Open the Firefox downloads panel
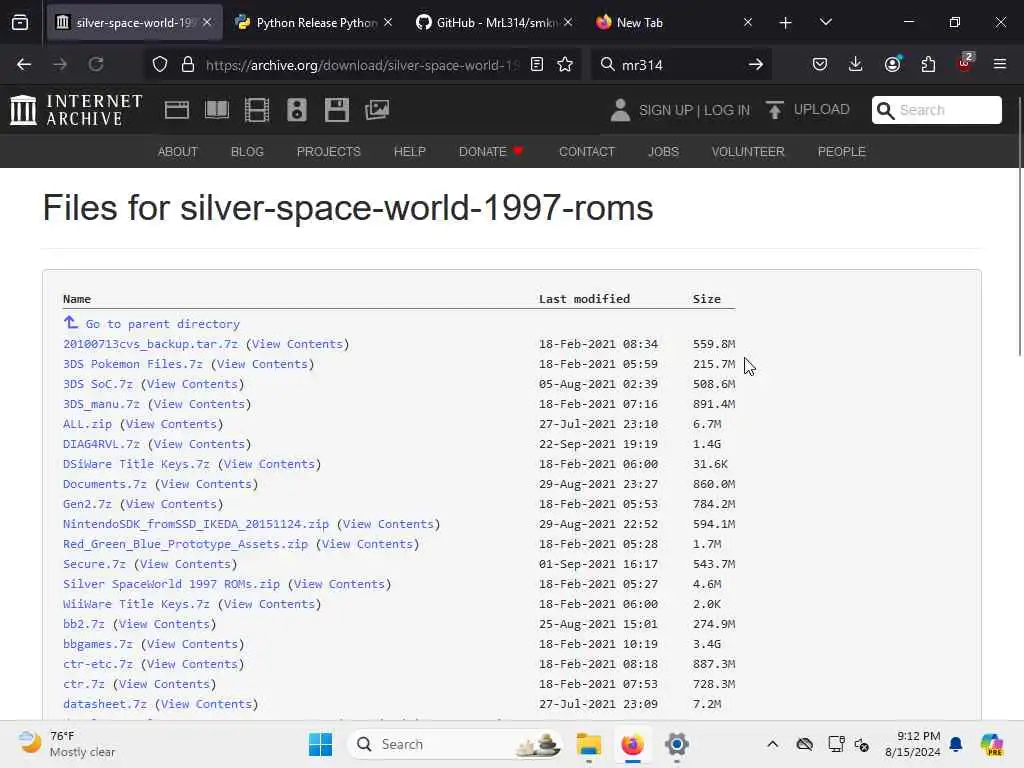The height and width of the screenshot is (768, 1024). (x=856, y=65)
